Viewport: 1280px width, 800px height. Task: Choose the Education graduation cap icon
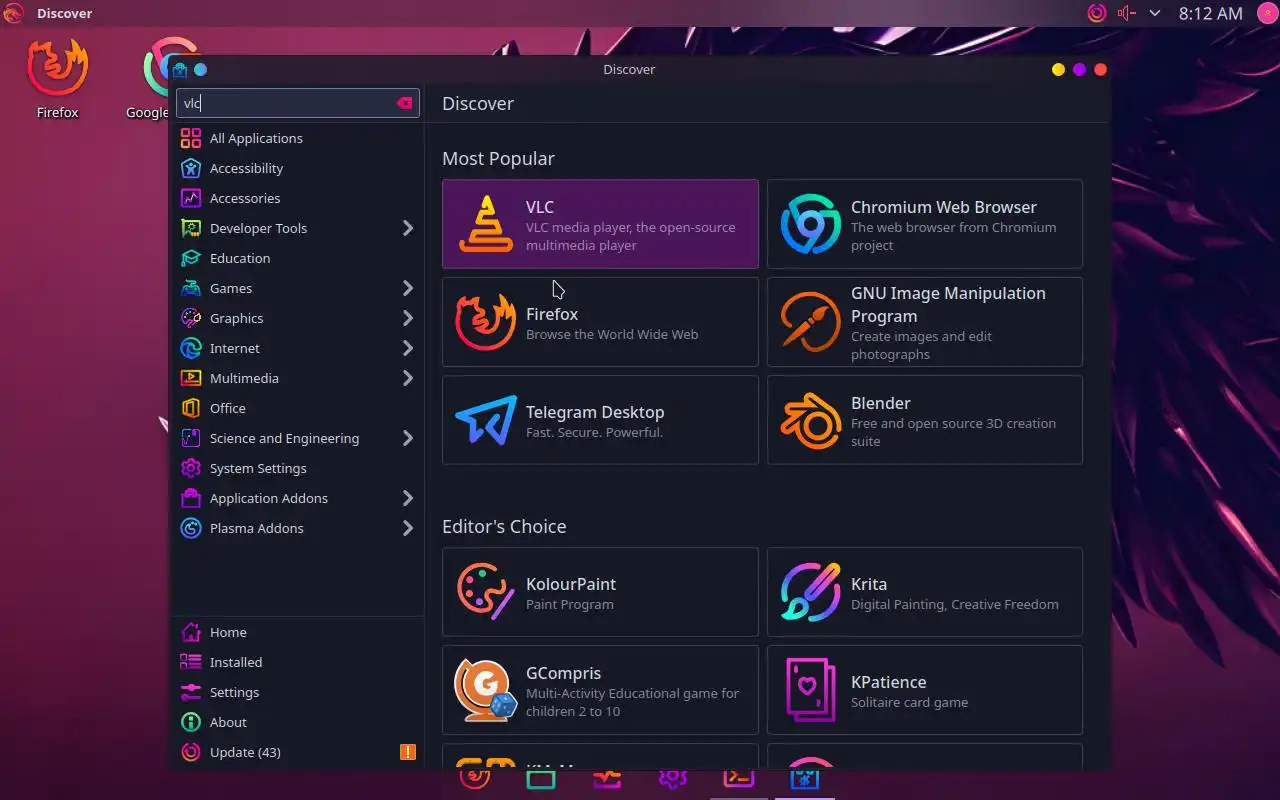click(x=190, y=258)
